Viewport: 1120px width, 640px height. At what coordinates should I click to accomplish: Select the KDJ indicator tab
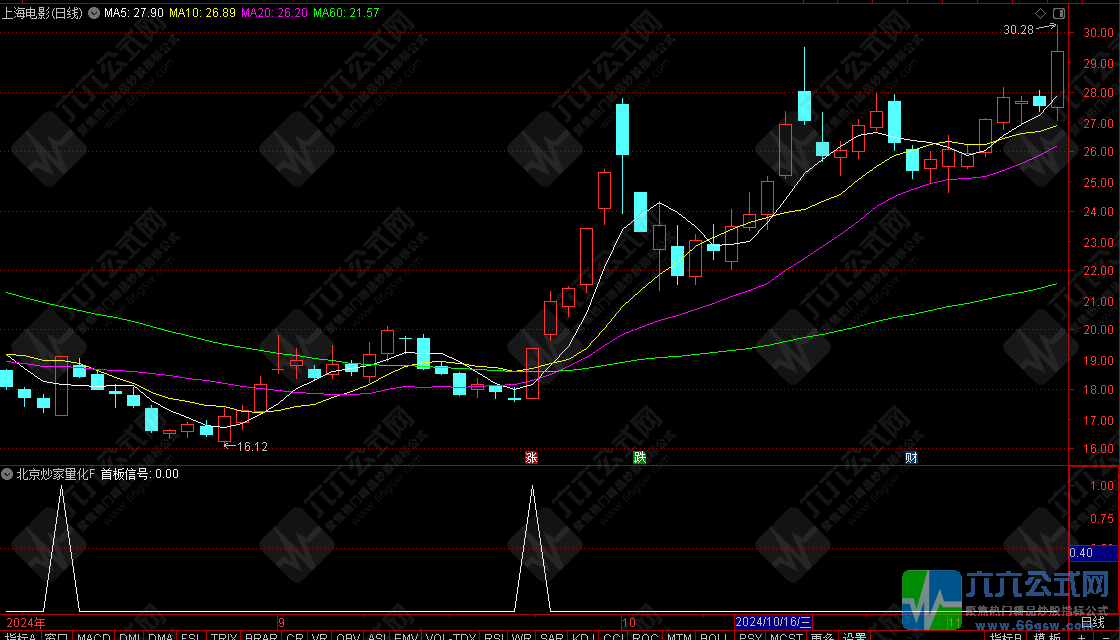pyautogui.click(x=582, y=636)
